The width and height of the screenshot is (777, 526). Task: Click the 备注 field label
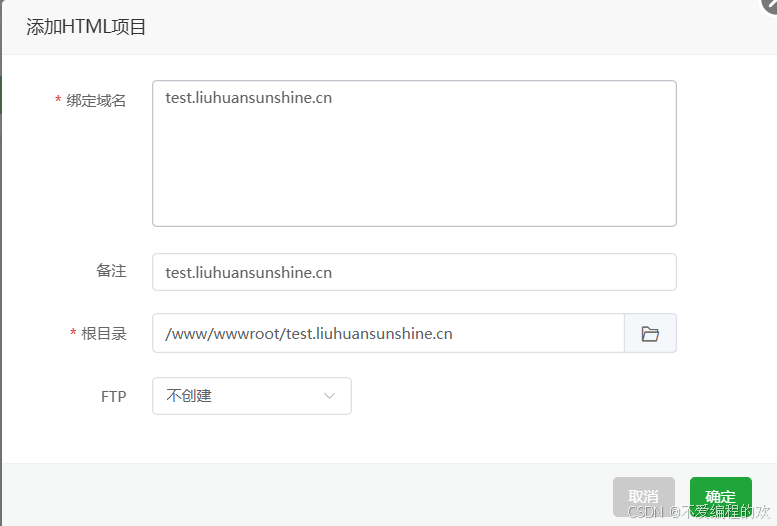tap(111, 271)
